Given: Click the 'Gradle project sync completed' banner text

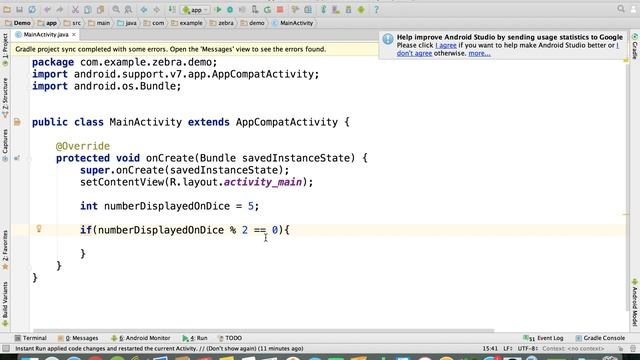Looking at the screenshot, I should [171, 49].
